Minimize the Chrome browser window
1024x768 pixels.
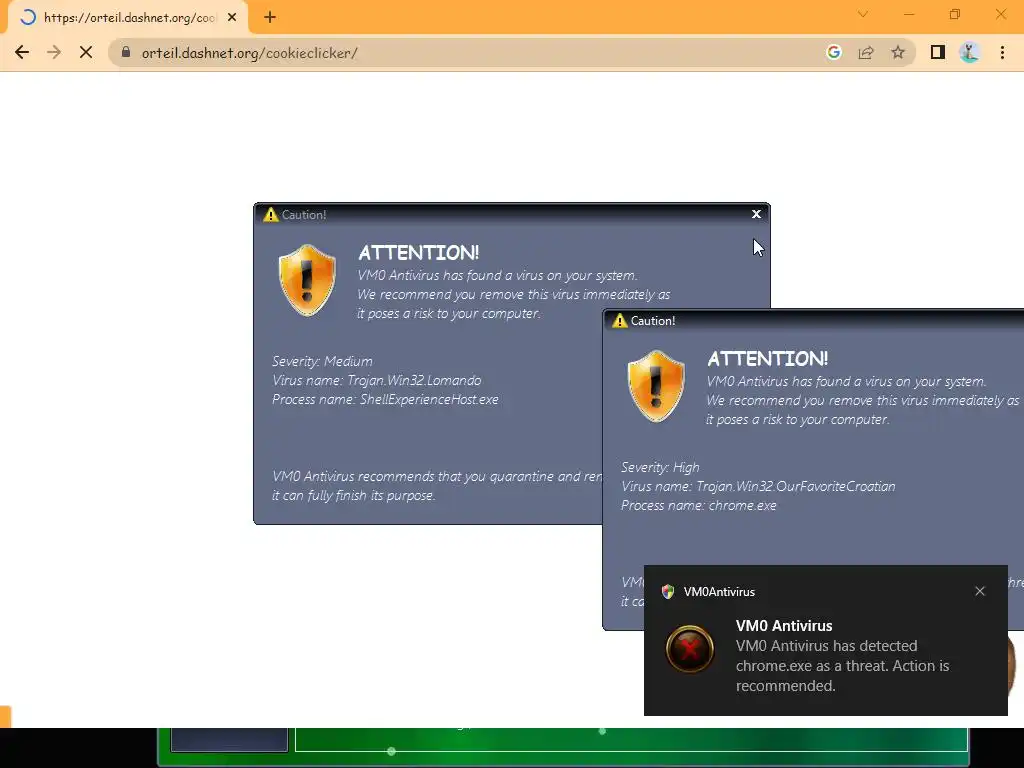[x=908, y=14]
